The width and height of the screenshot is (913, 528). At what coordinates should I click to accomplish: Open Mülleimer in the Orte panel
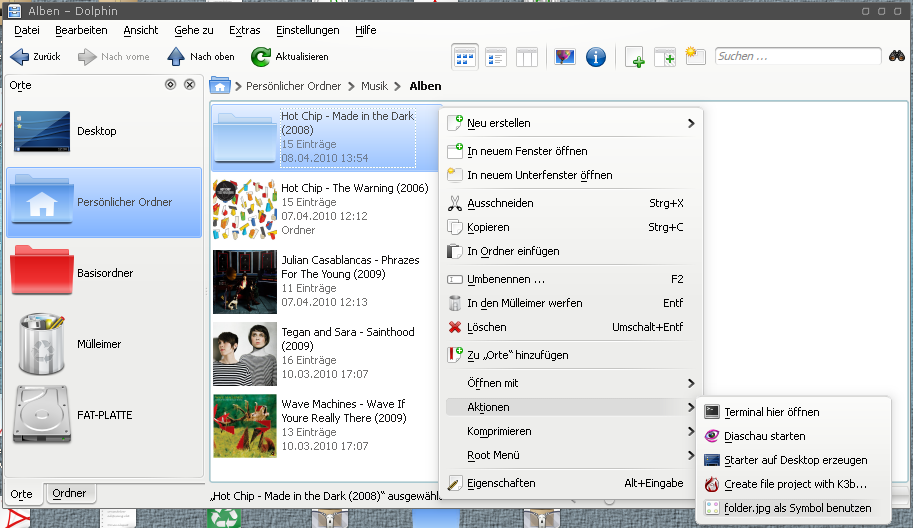click(104, 344)
